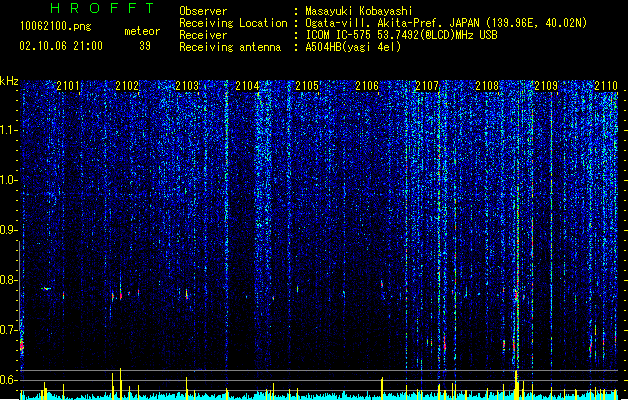
Task: Click the 0.7 frequency axis label
Action: [8, 330]
